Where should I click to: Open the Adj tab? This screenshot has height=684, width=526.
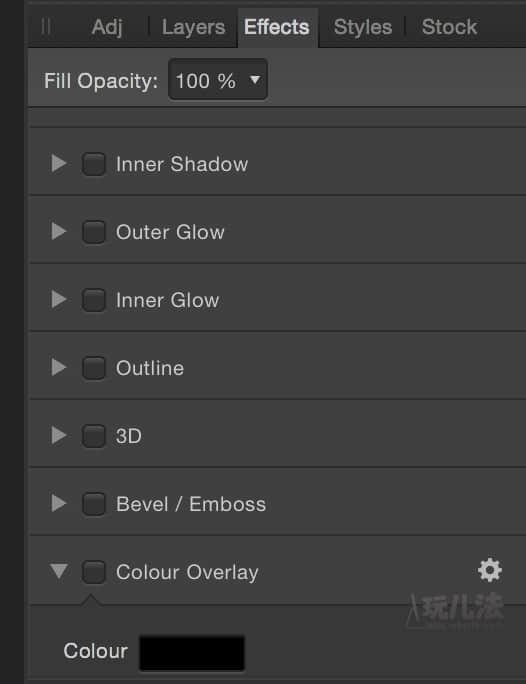[107, 27]
